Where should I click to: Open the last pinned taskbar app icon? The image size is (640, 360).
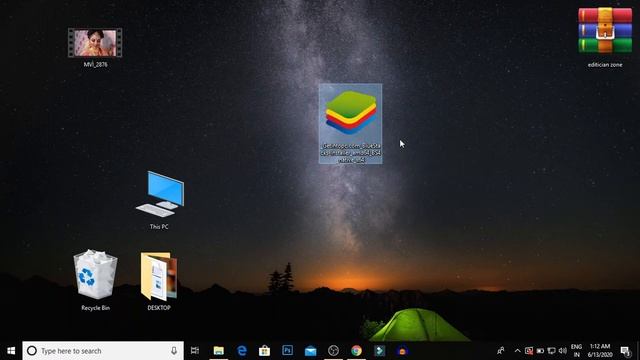[x=402, y=351]
